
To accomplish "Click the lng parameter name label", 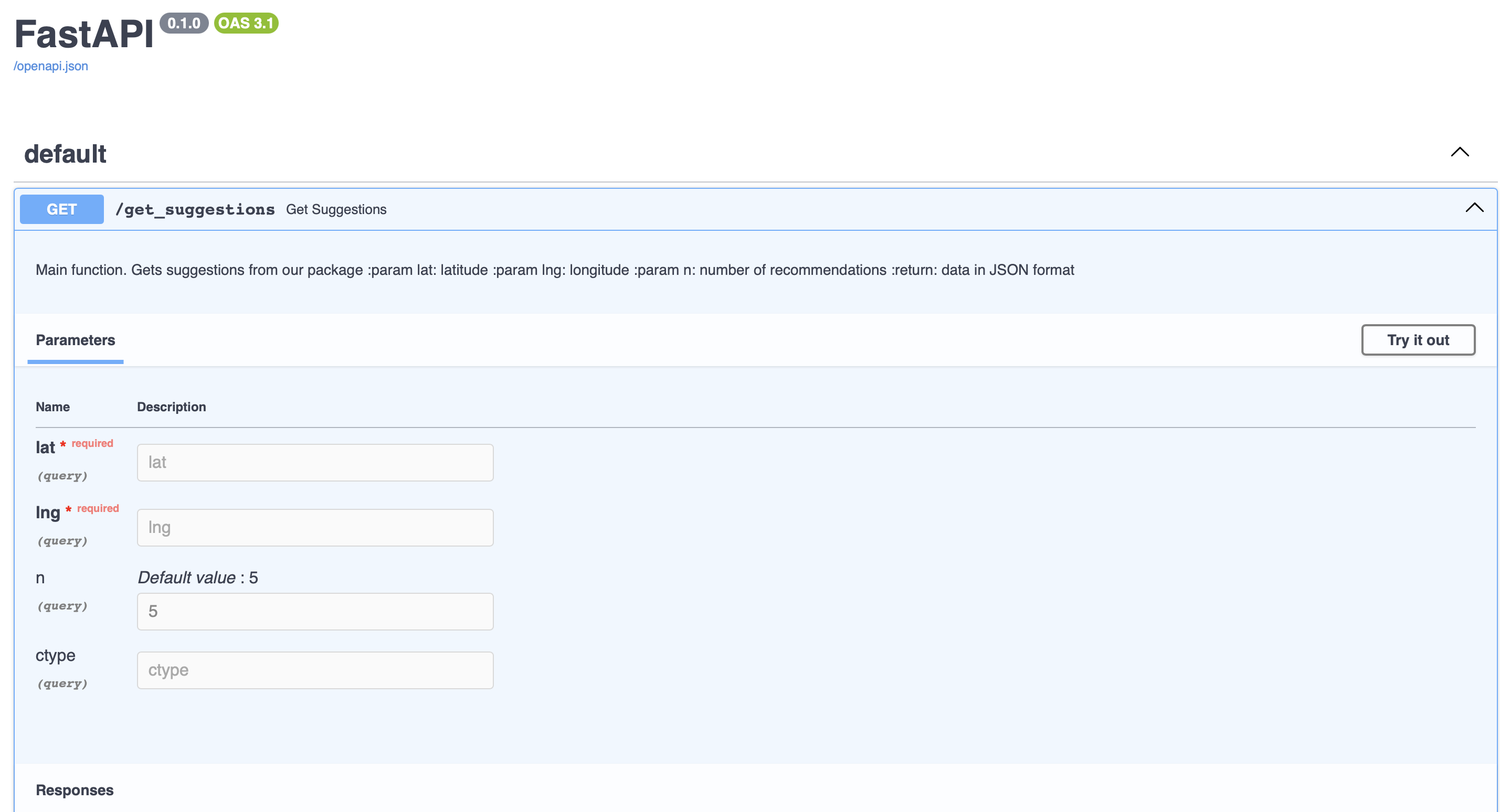I will [x=48, y=512].
